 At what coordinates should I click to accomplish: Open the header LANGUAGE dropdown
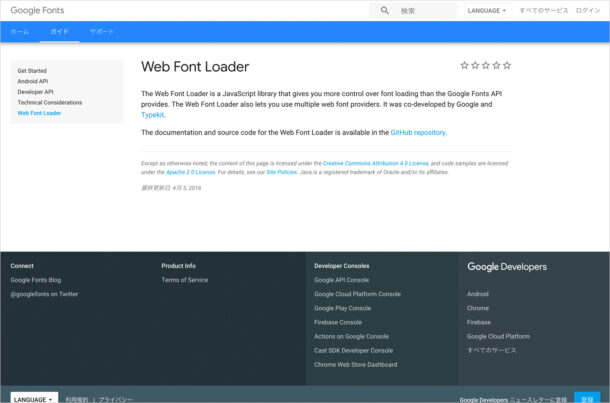point(487,11)
